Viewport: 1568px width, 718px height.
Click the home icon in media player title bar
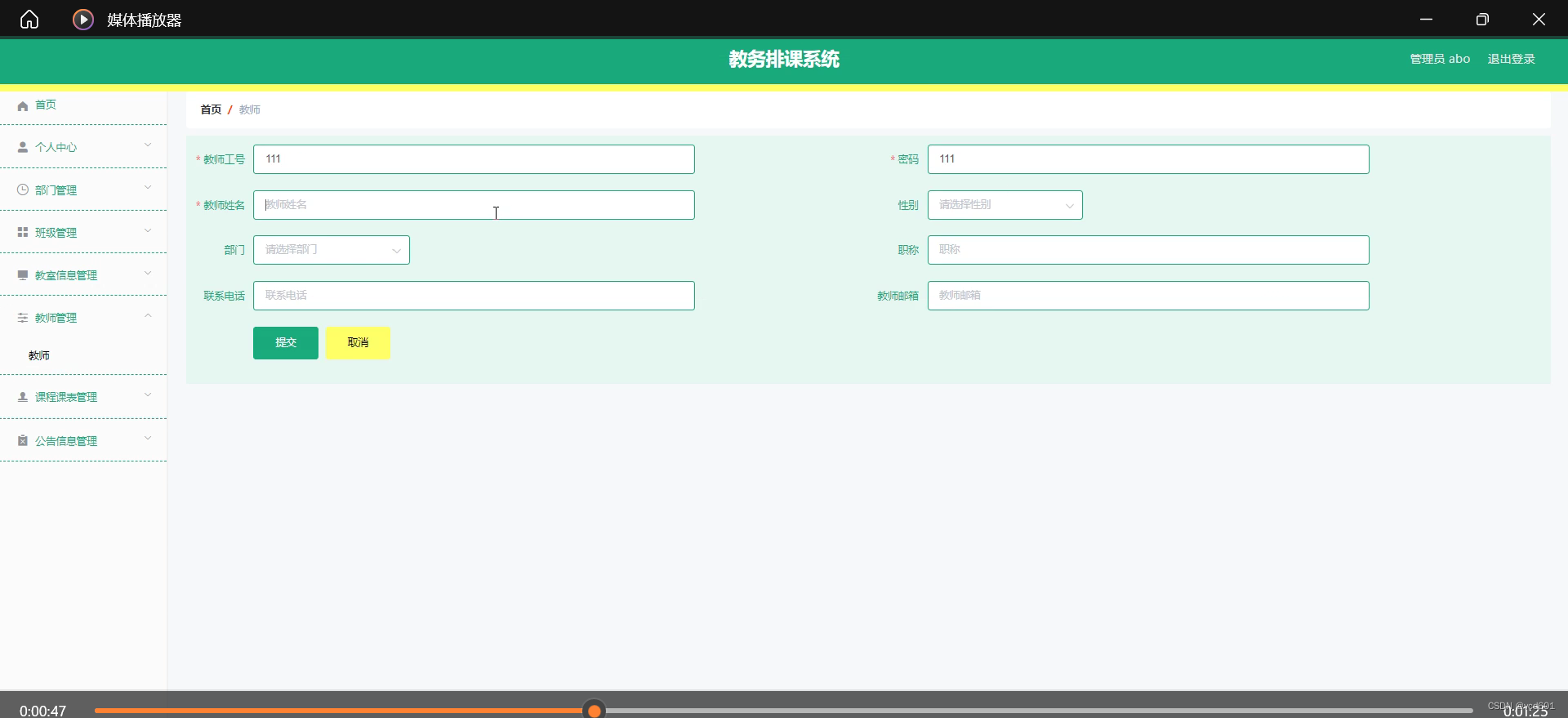coord(29,19)
